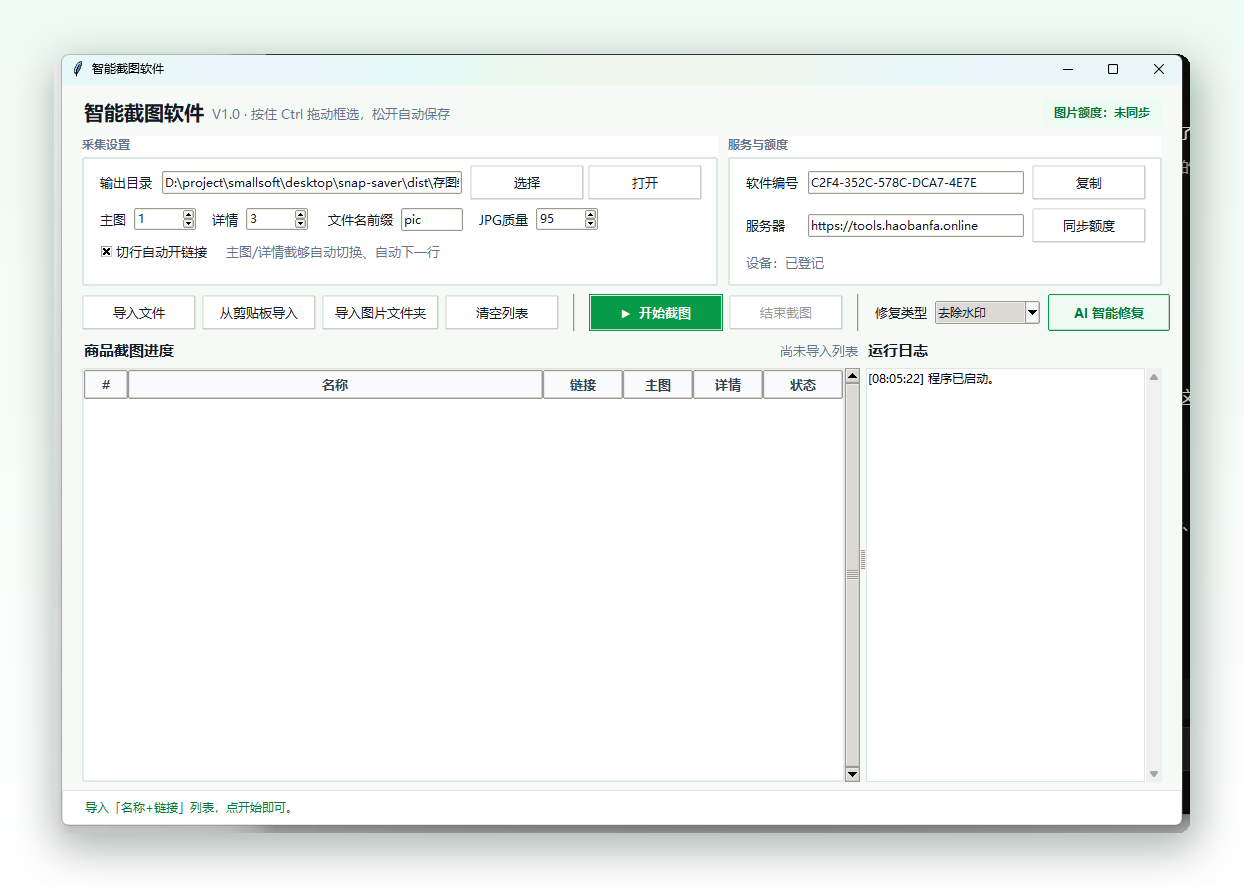Click the 复制 software ID button

[1088, 183]
